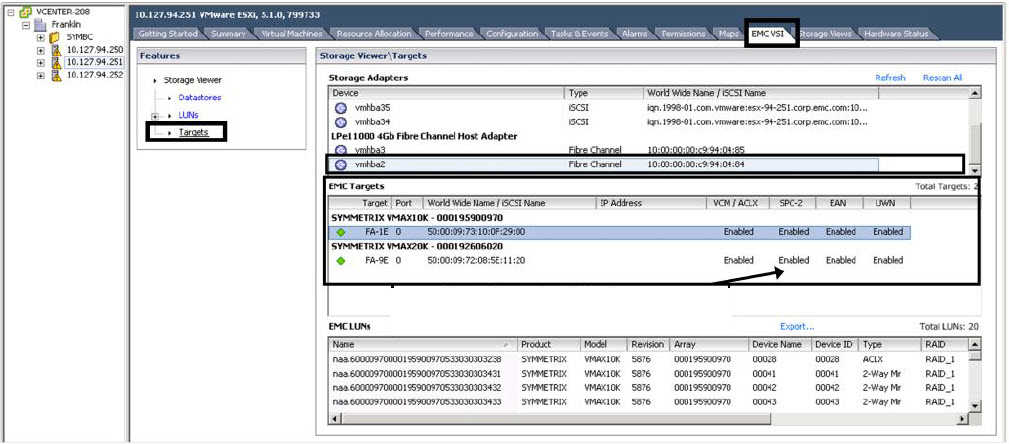Select FA-1E target row
Screen dimensions: 1009x444
click(620, 232)
